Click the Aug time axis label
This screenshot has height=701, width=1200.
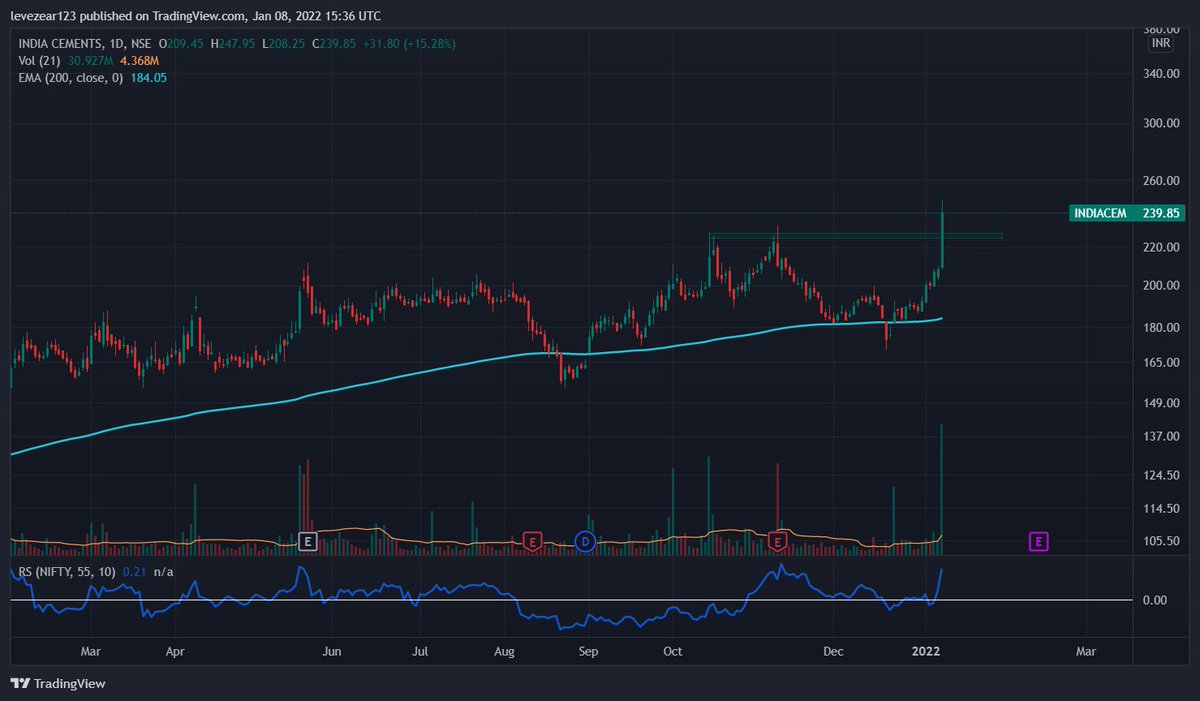pyautogui.click(x=505, y=652)
